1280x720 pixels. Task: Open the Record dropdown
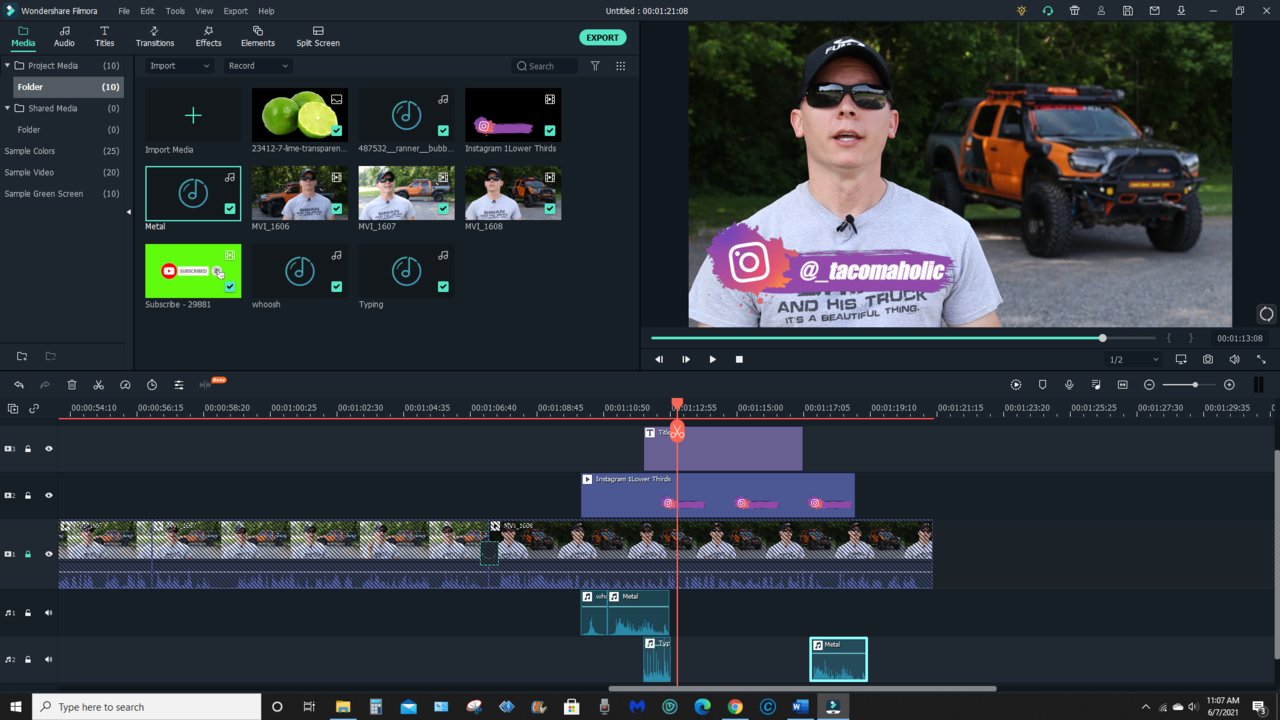click(x=258, y=66)
